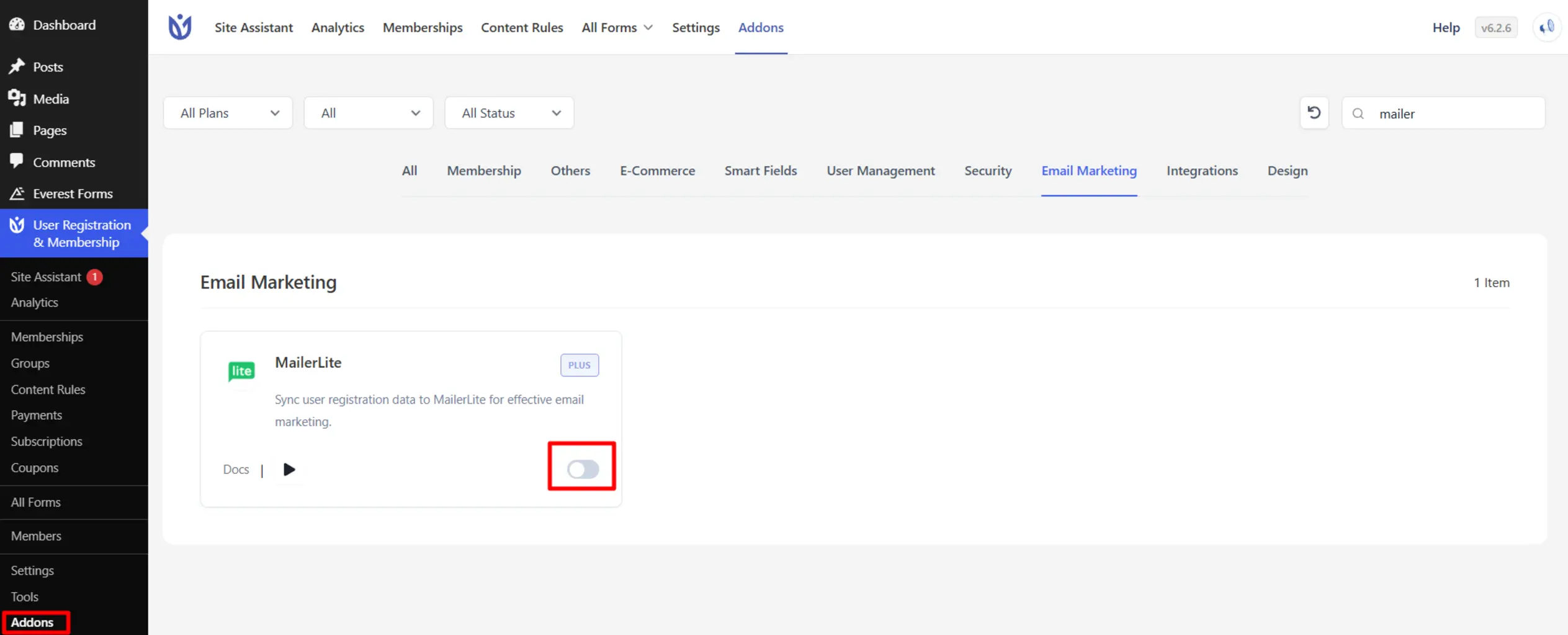The image size is (1568, 635).
Task: Open Coupons in sidebar submenu
Action: (34, 468)
